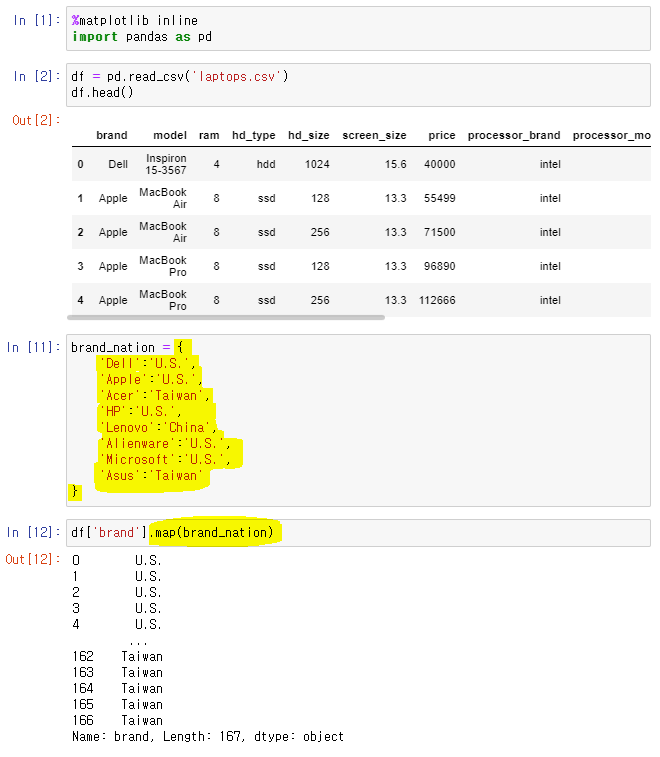Image resolution: width=660 pixels, height=757 pixels.
Task: Click the price value 112666
Action: coord(437,300)
